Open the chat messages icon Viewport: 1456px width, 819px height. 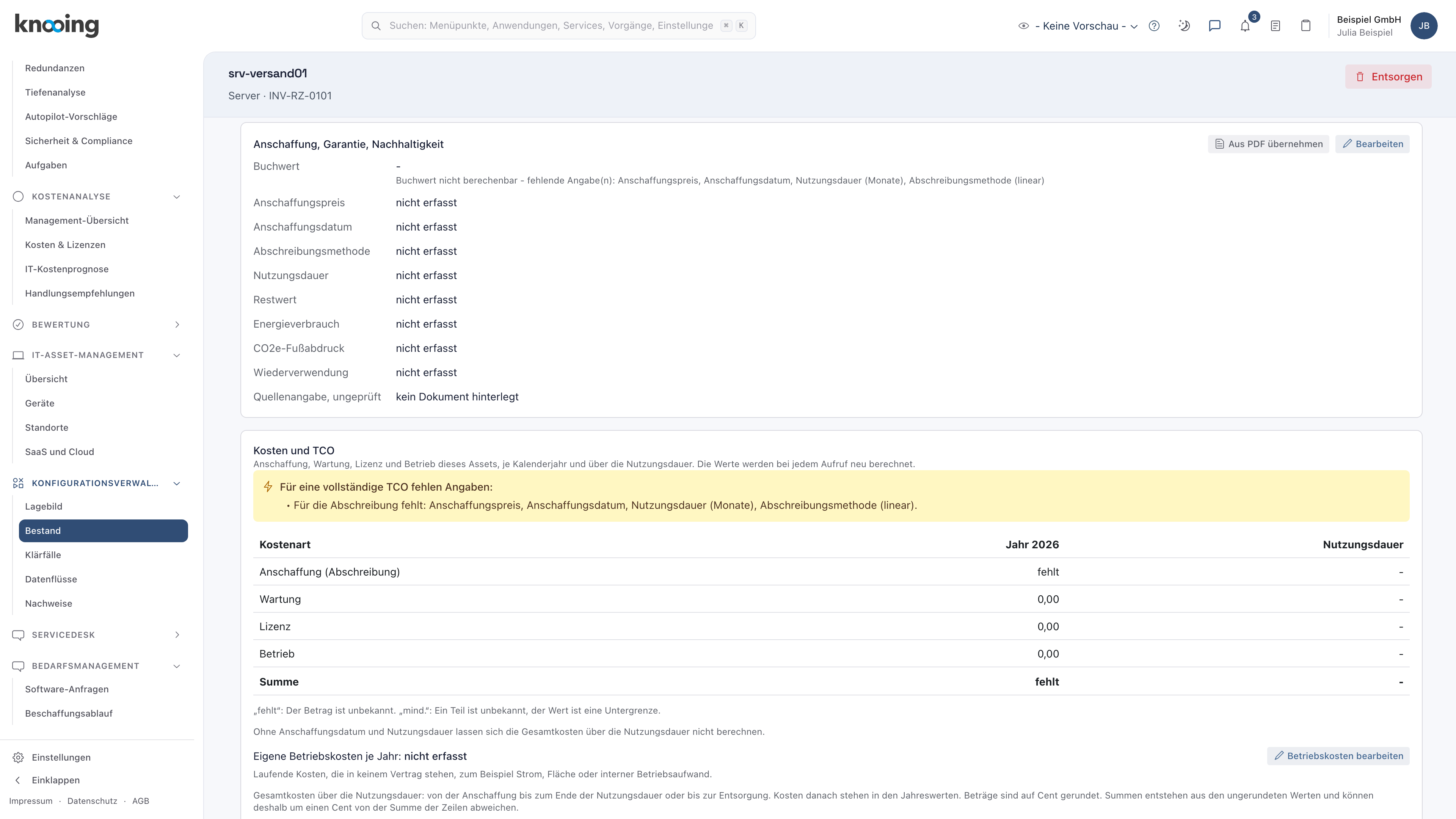(x=1214, y=26)
